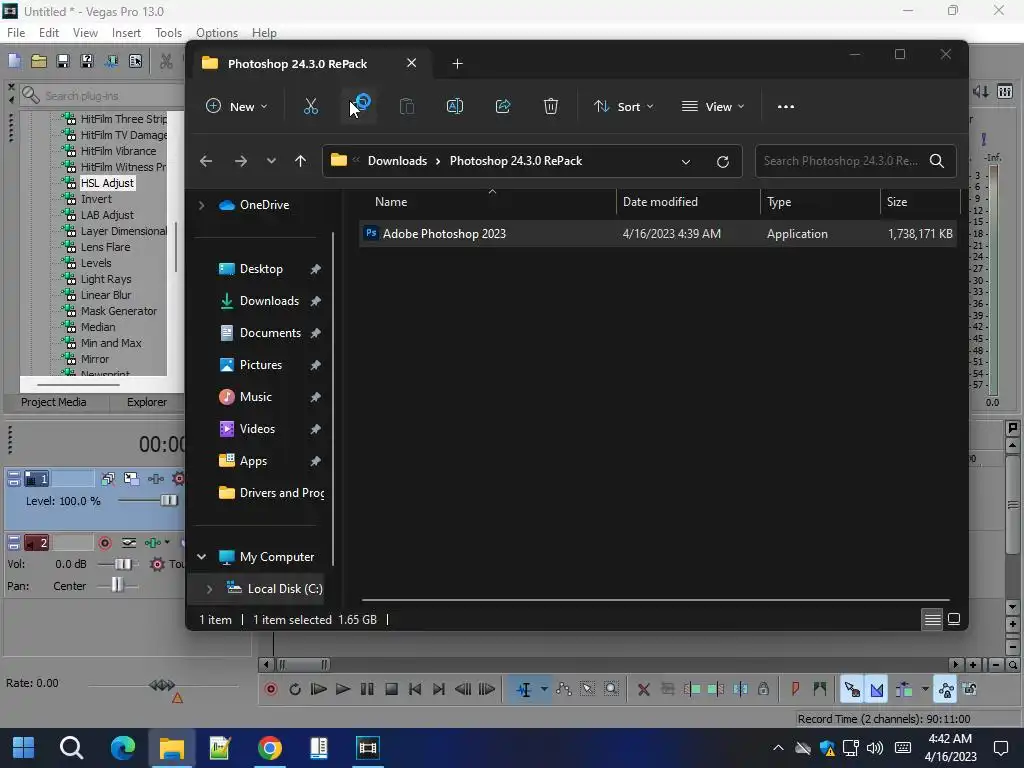Open the Vegas Pro Options menu
The image size is (1024, 768).
217,33
